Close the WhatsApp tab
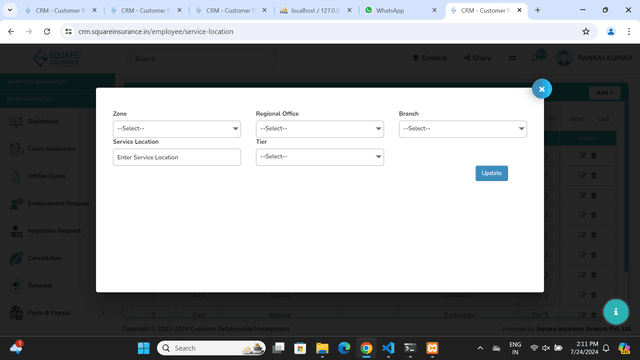 434,10
